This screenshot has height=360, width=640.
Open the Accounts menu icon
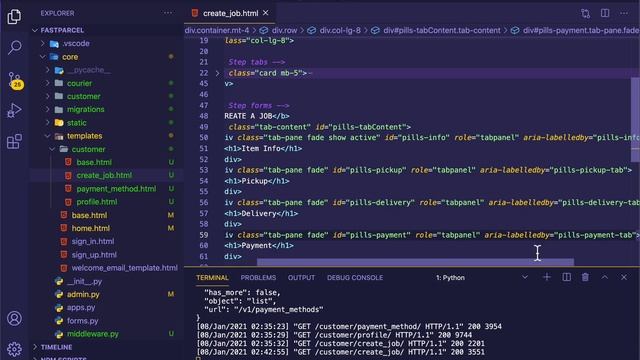pos(14,318)
